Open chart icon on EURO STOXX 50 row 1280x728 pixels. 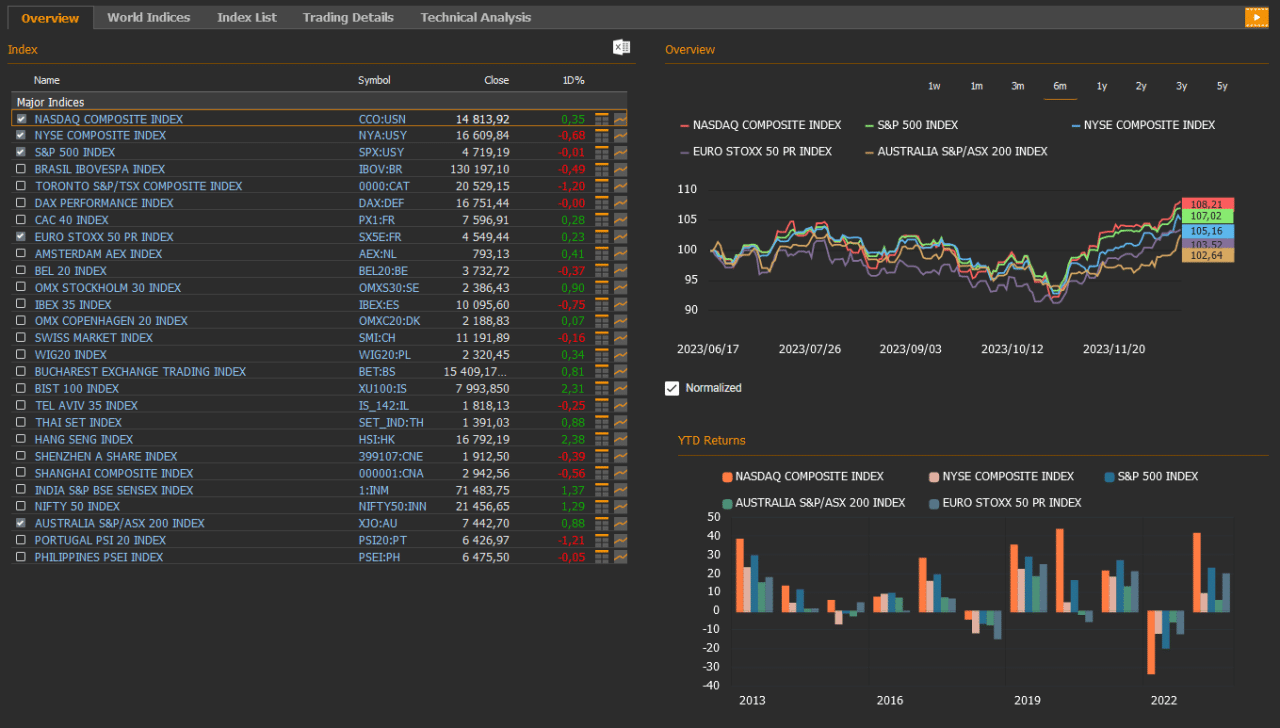click(x=621, y=236)
